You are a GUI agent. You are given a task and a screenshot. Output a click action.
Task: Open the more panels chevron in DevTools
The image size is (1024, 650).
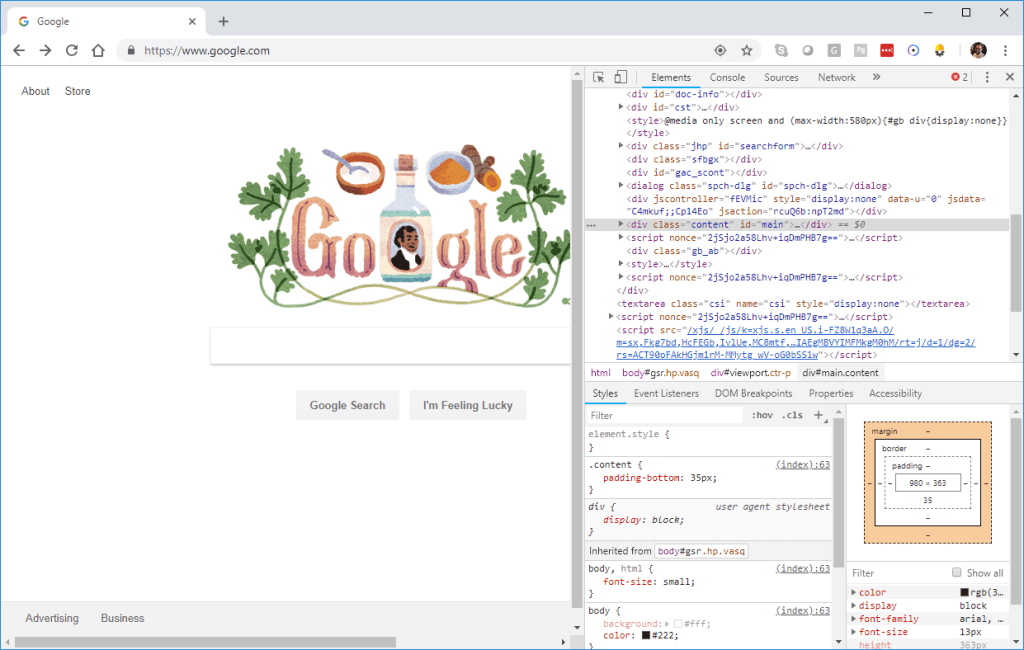pos(877,76)
